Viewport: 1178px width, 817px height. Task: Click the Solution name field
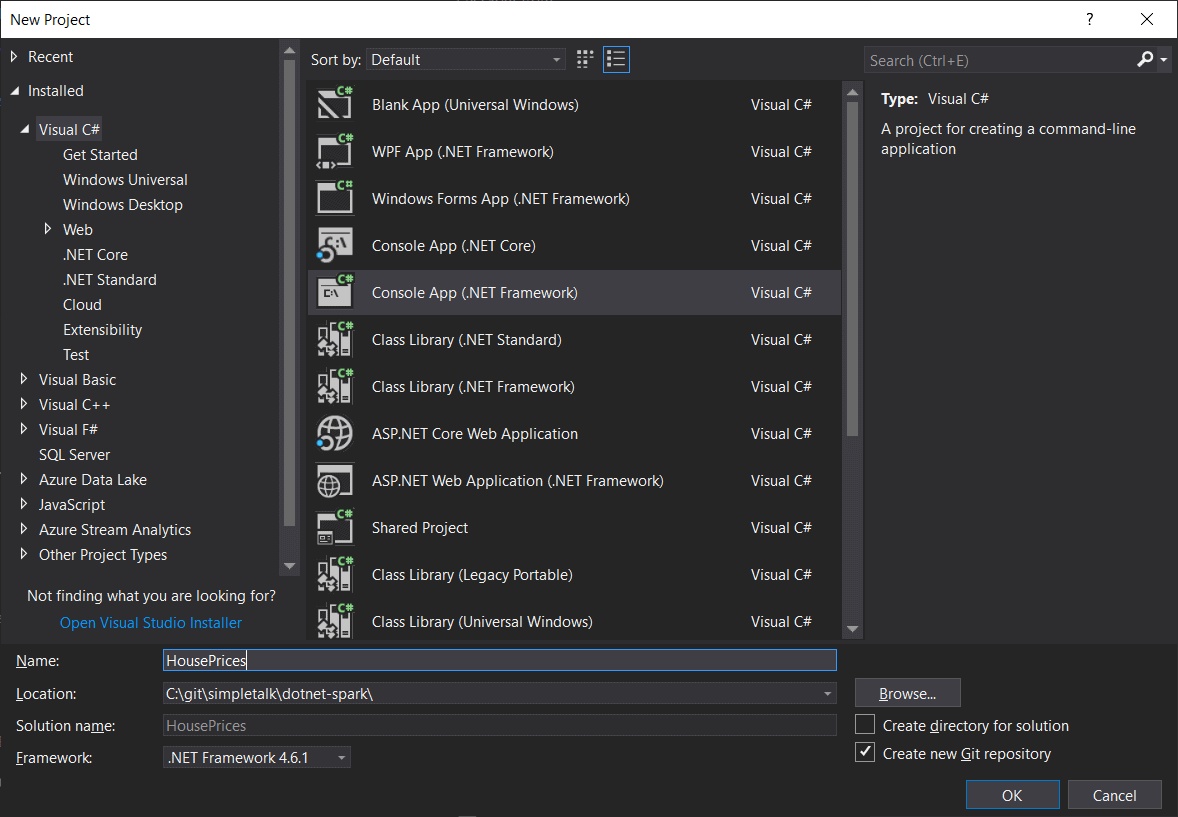pos(500,725)
